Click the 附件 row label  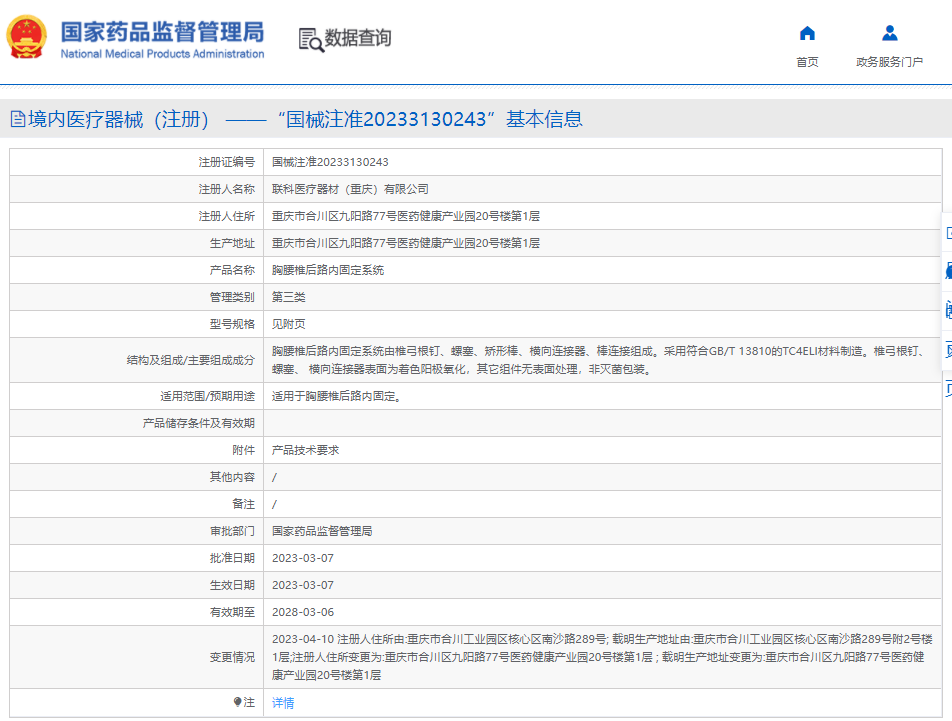pos(243,450)
